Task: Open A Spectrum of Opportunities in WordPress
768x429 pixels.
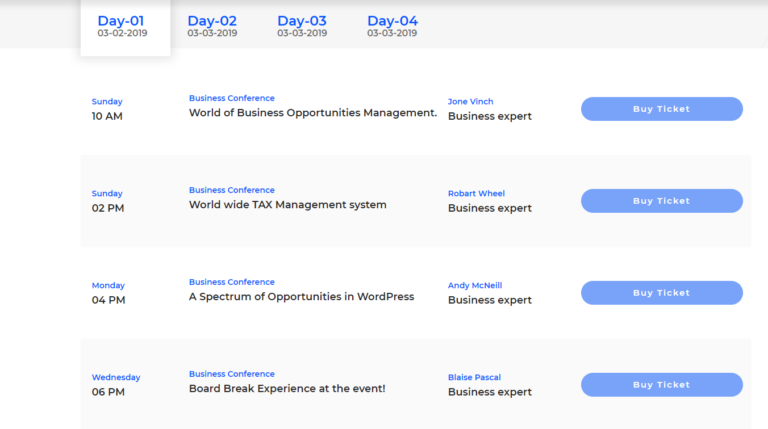Action: click(301, 297)
